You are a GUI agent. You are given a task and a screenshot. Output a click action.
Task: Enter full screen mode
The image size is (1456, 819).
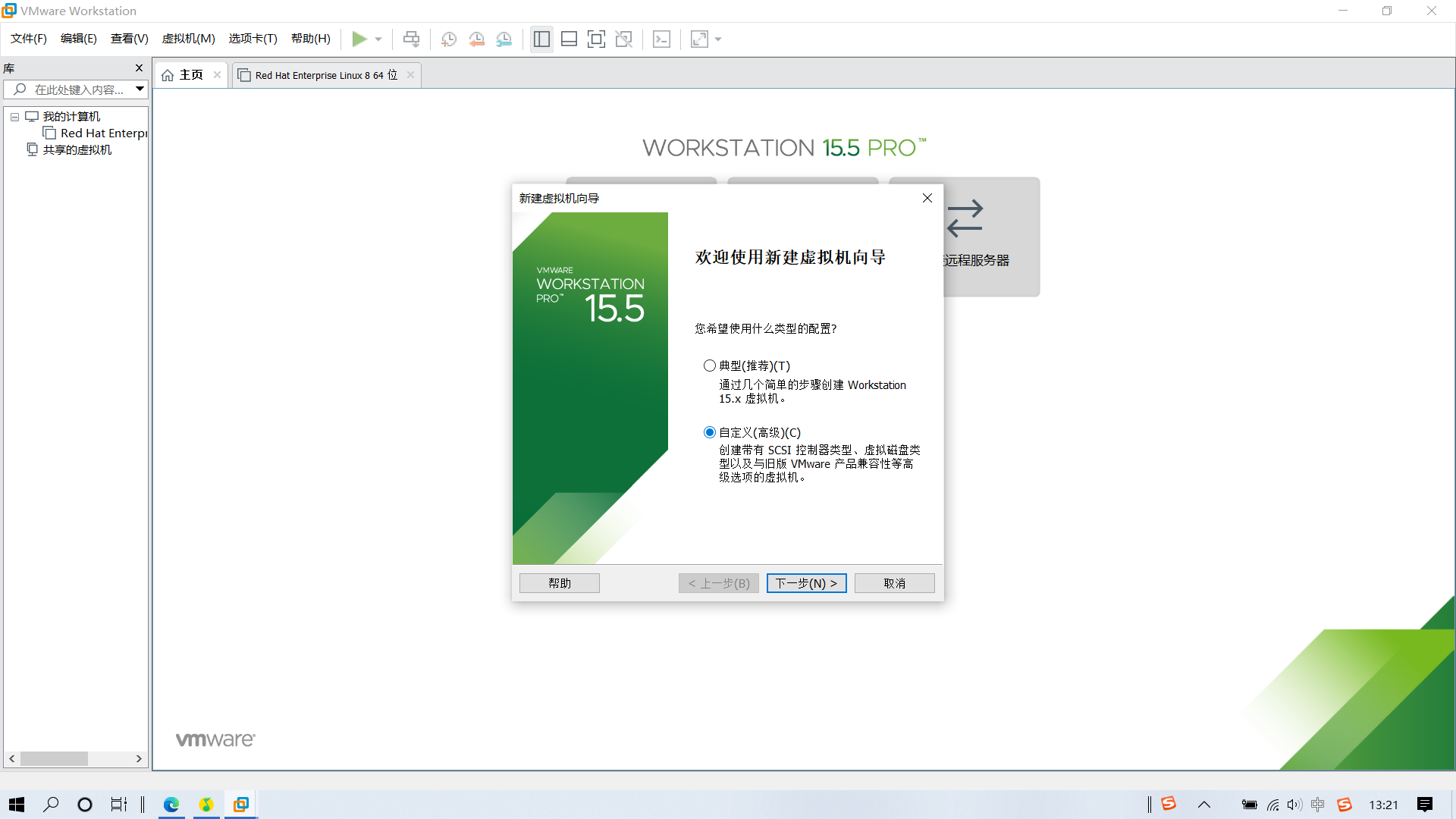[597, 39]
